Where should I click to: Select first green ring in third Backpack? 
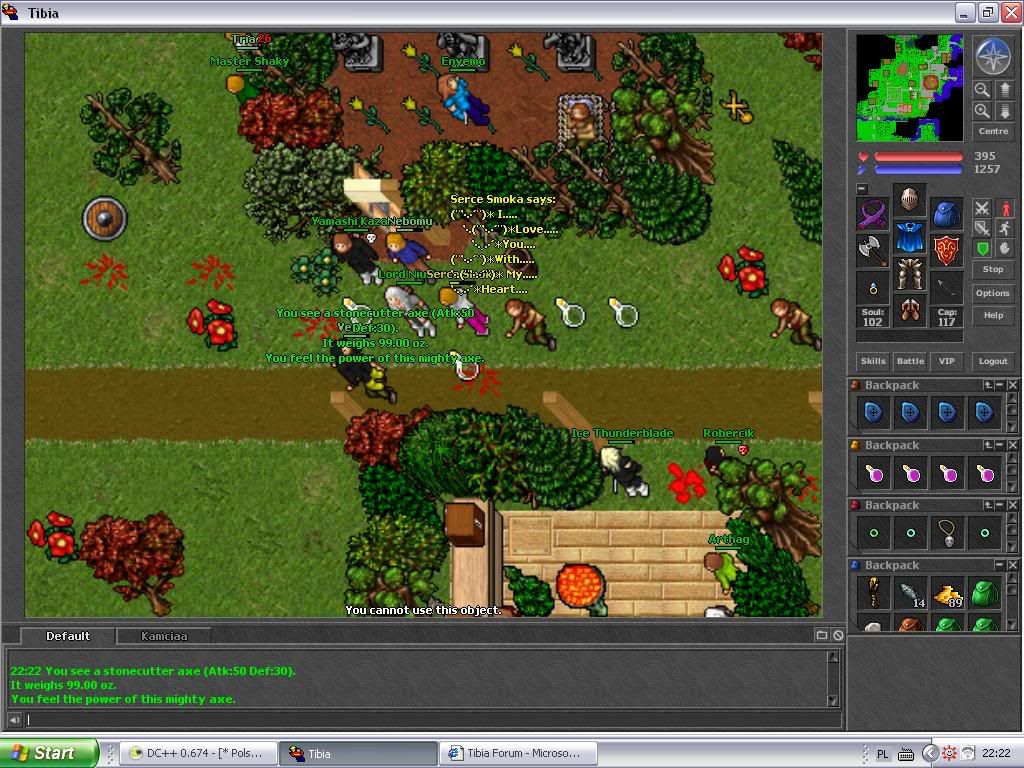point(874,533)
